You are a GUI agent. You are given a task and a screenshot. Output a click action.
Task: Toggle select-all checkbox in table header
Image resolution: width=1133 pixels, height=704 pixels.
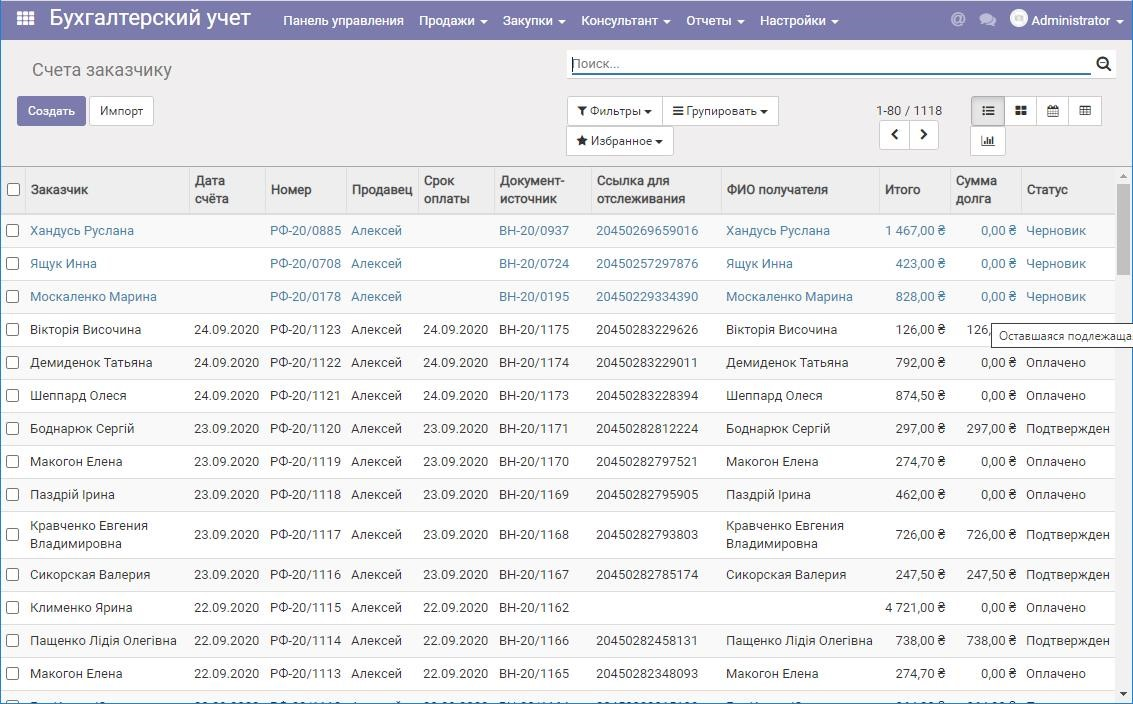point(14,189)
